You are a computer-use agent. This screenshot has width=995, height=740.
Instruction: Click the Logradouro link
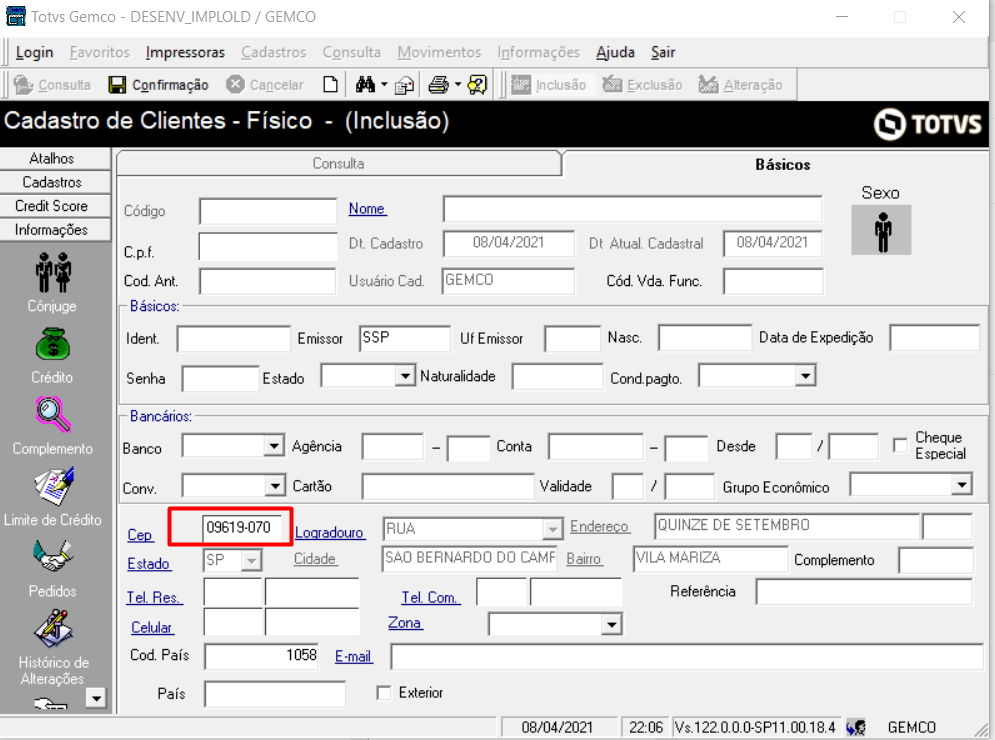(330, 533)
